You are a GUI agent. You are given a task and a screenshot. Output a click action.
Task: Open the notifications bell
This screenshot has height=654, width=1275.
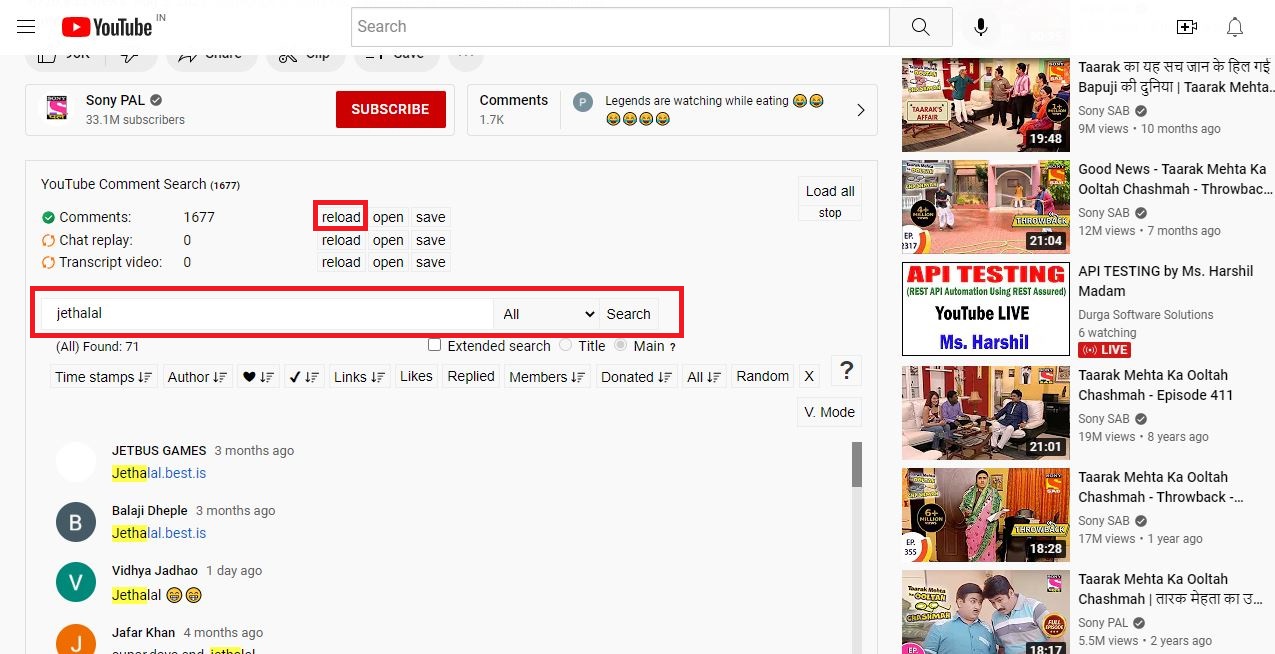1235,27
